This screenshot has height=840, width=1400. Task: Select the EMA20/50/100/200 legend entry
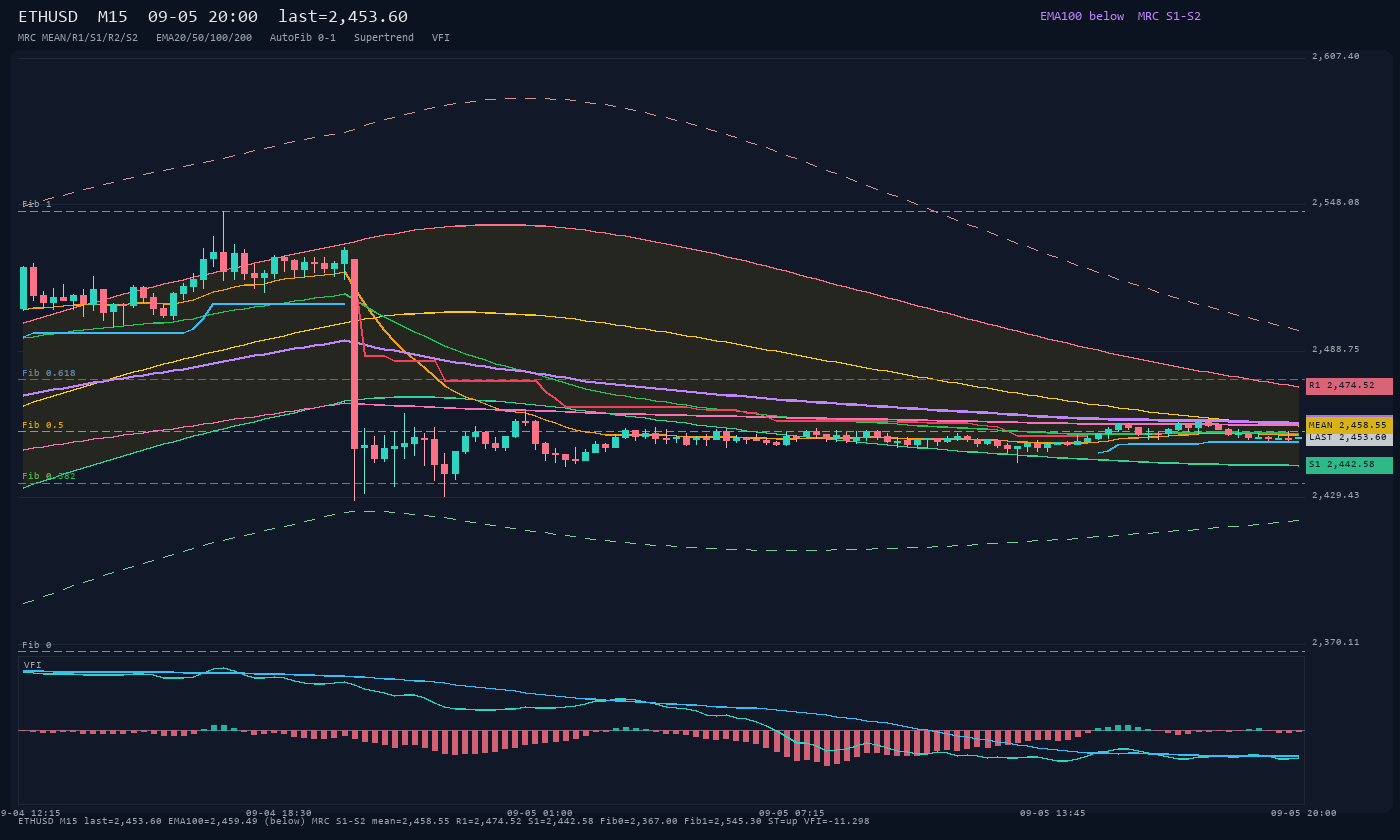[x=204, y=37]
